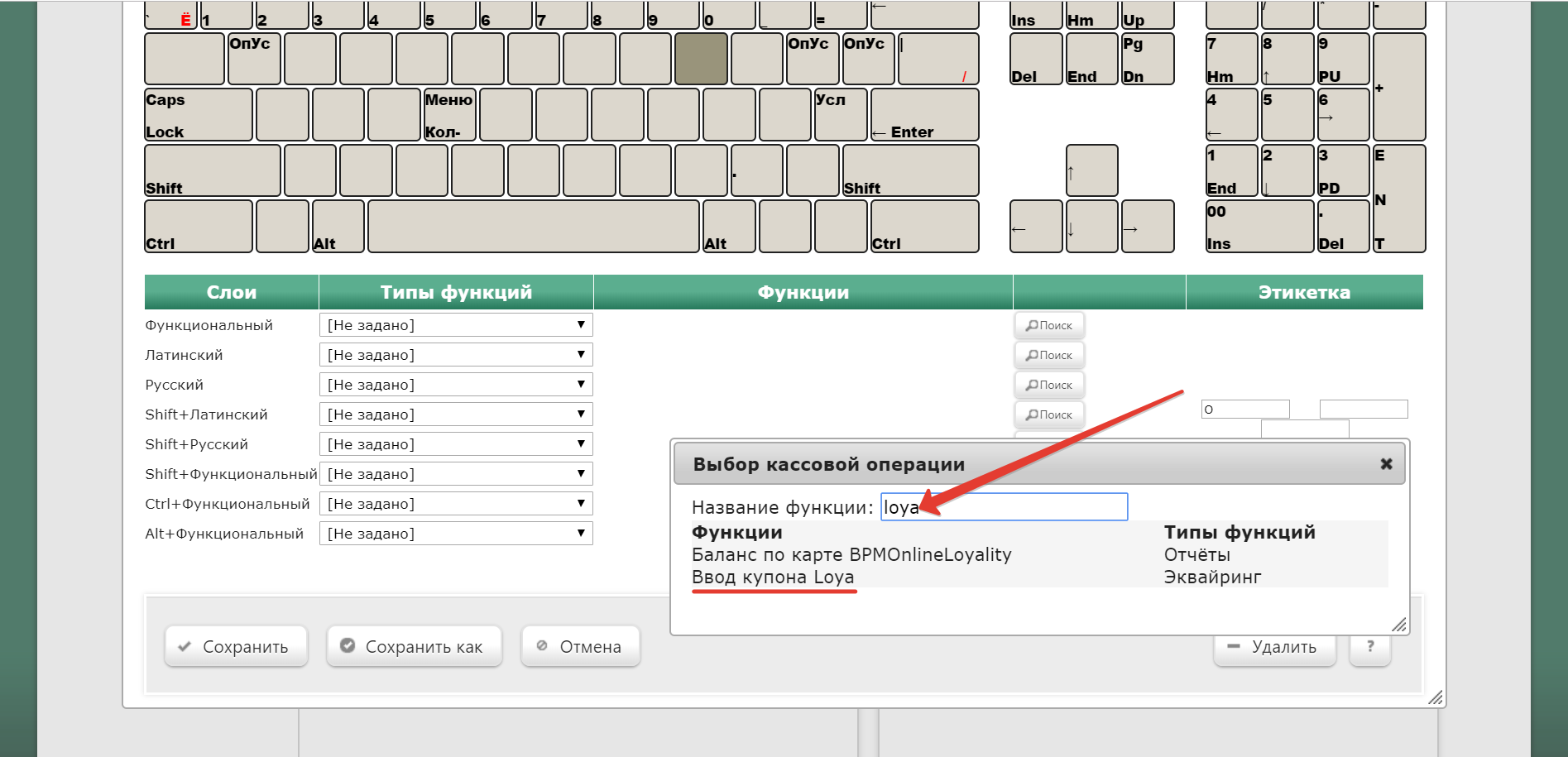The width and height of the screenshot is (1568, 757).
Task: Click the 'Слои' column header
Action: point(232,292)
